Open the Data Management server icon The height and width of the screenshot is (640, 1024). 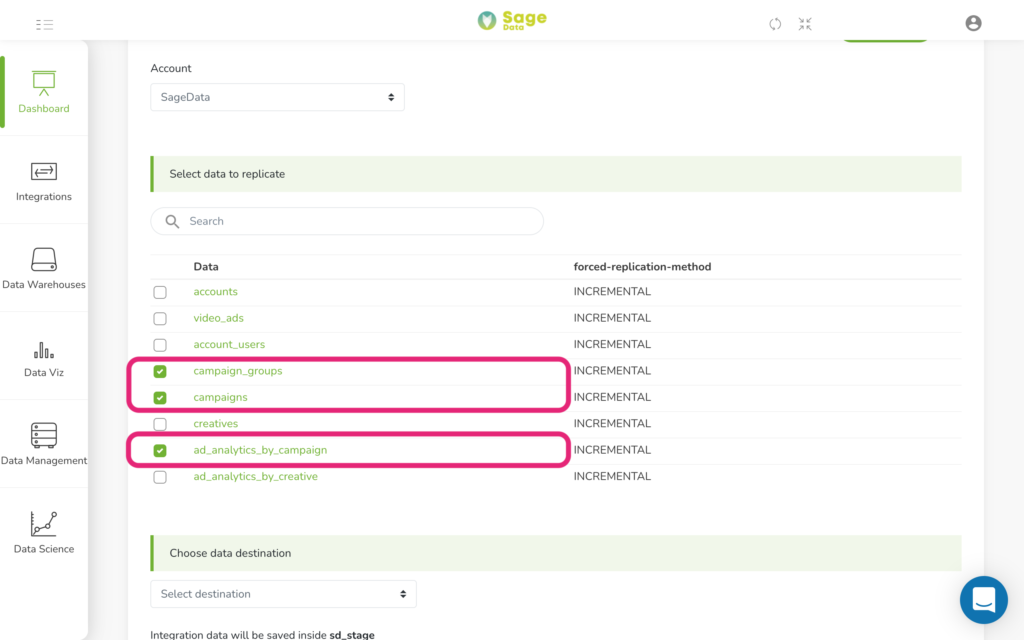[44, 435]
